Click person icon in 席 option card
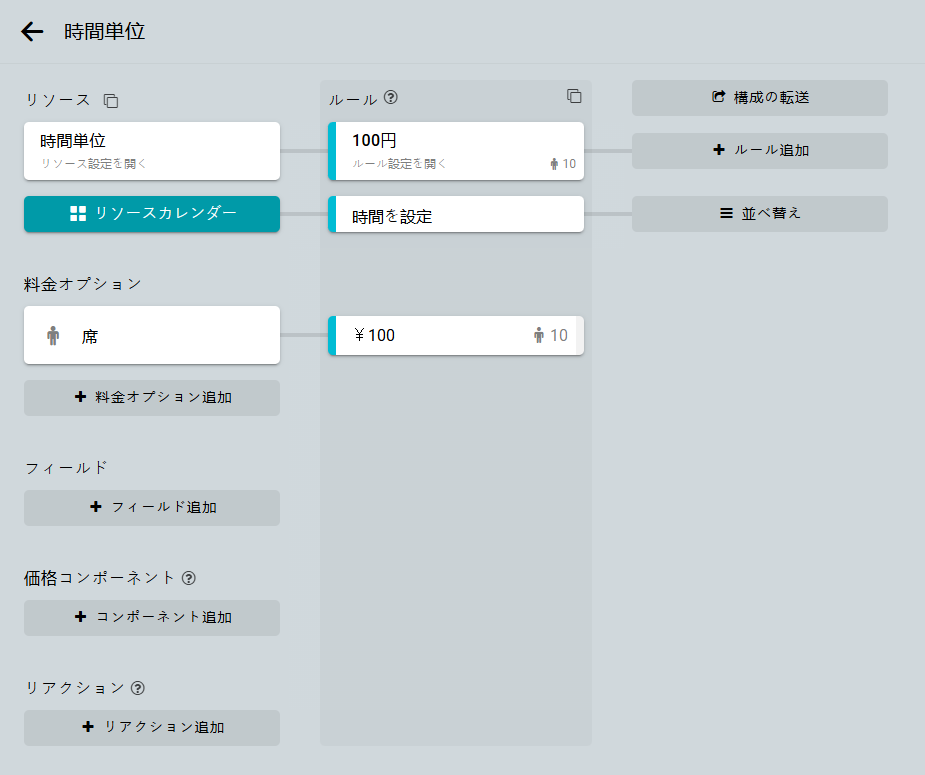 53,336
